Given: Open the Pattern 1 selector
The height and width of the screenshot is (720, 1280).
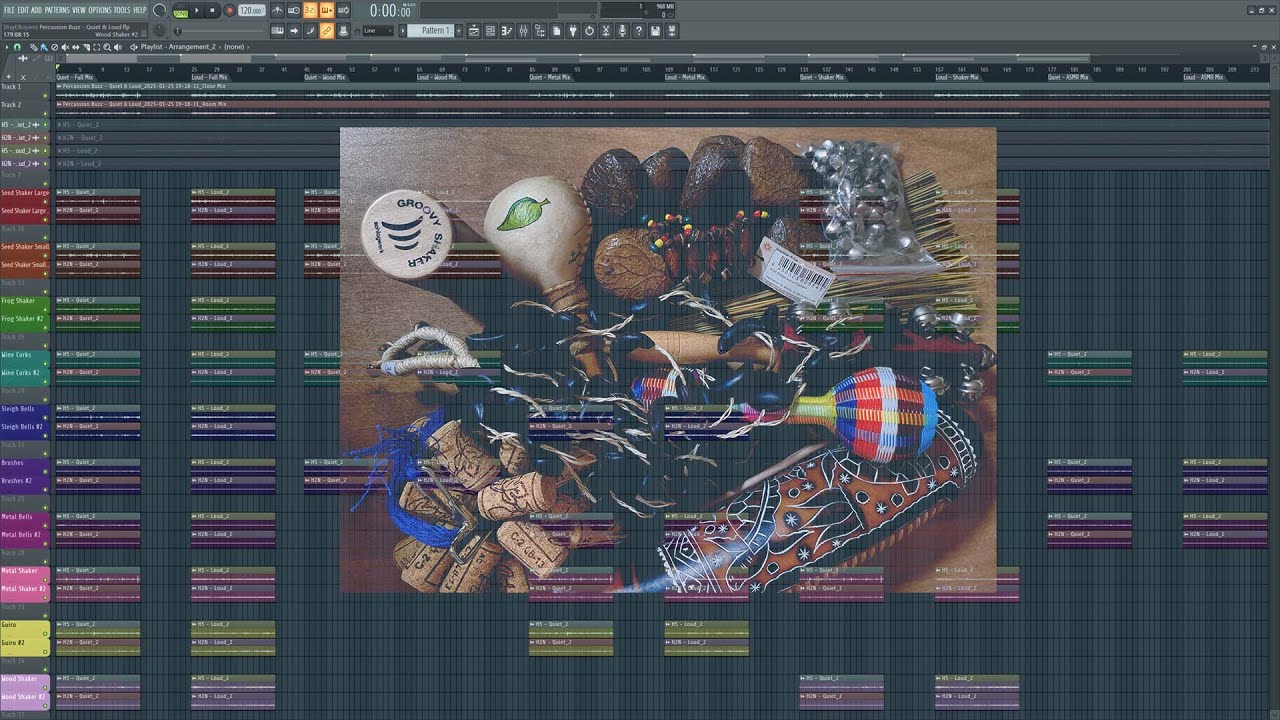Looking at the screenshot, I should pyautogui.click(x=430, y=31).
